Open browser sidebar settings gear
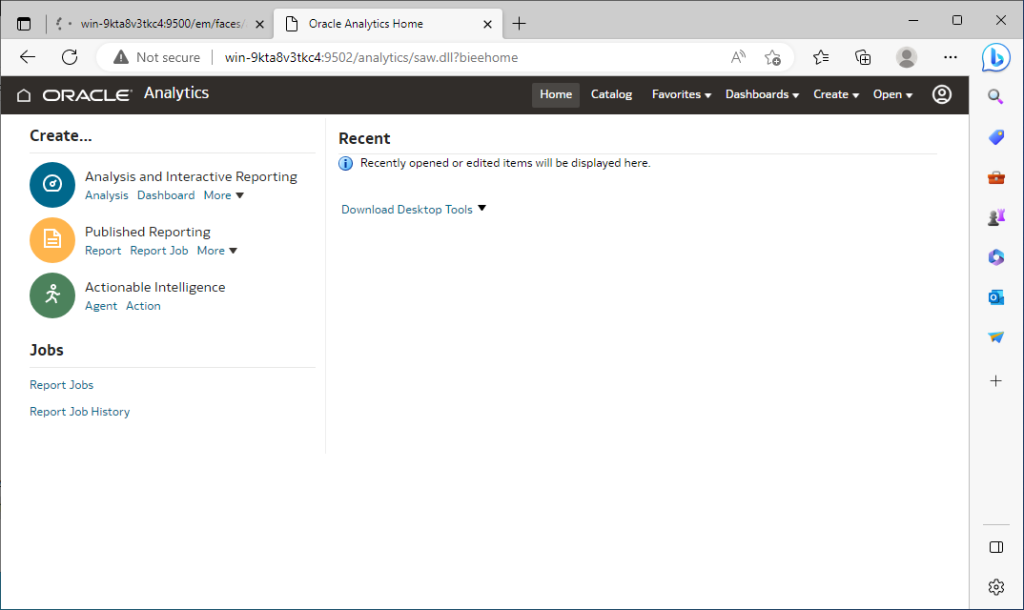 coord(996,587)
